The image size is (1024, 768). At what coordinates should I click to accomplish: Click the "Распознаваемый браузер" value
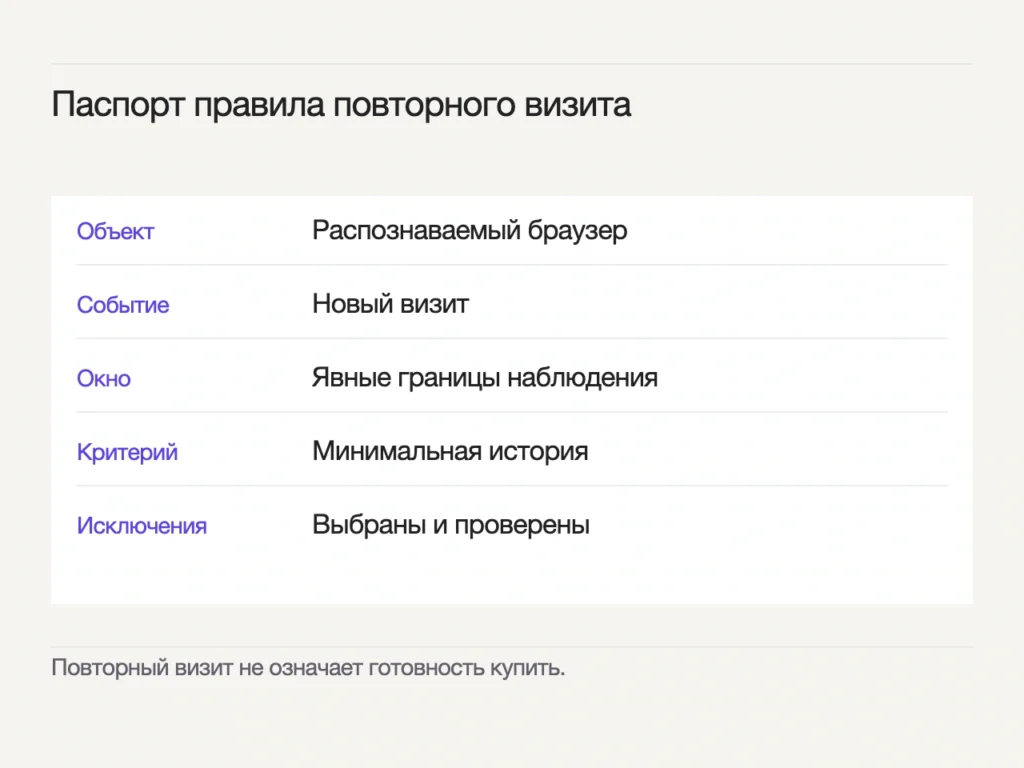[x=470, y=231]
